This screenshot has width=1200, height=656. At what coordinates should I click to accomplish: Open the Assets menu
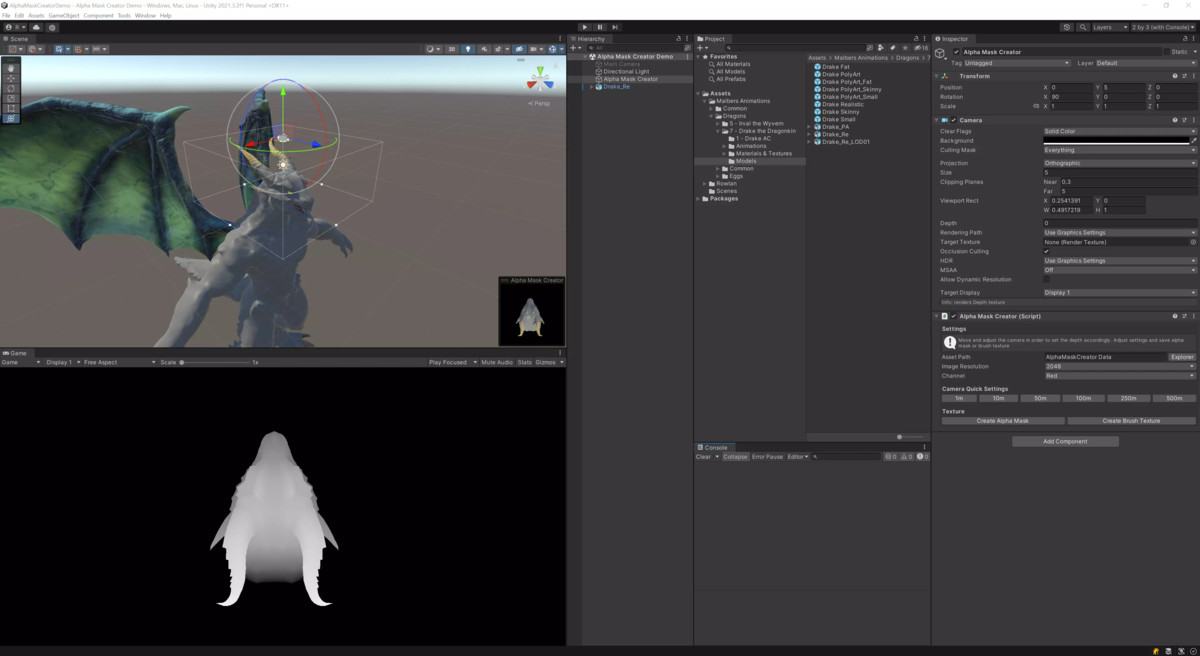click(x=36, y=16)
